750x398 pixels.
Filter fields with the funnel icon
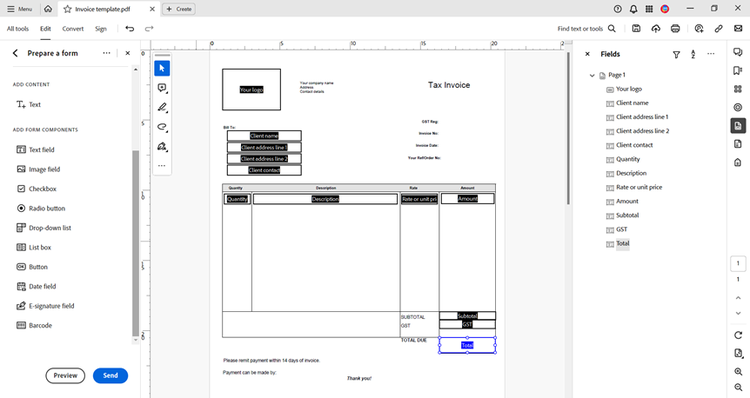[x=676, y=55]
